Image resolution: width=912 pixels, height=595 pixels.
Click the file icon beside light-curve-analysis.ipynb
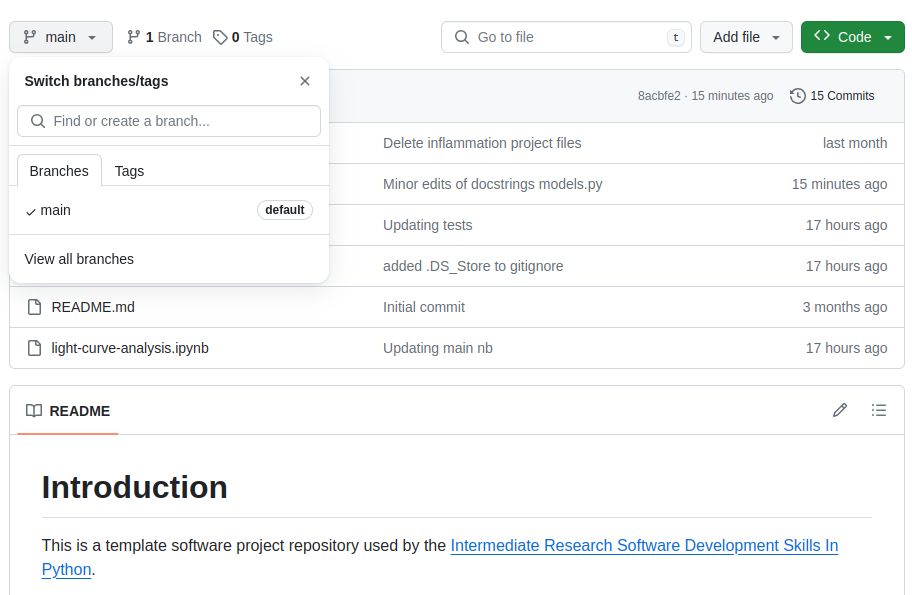[35, 348]
